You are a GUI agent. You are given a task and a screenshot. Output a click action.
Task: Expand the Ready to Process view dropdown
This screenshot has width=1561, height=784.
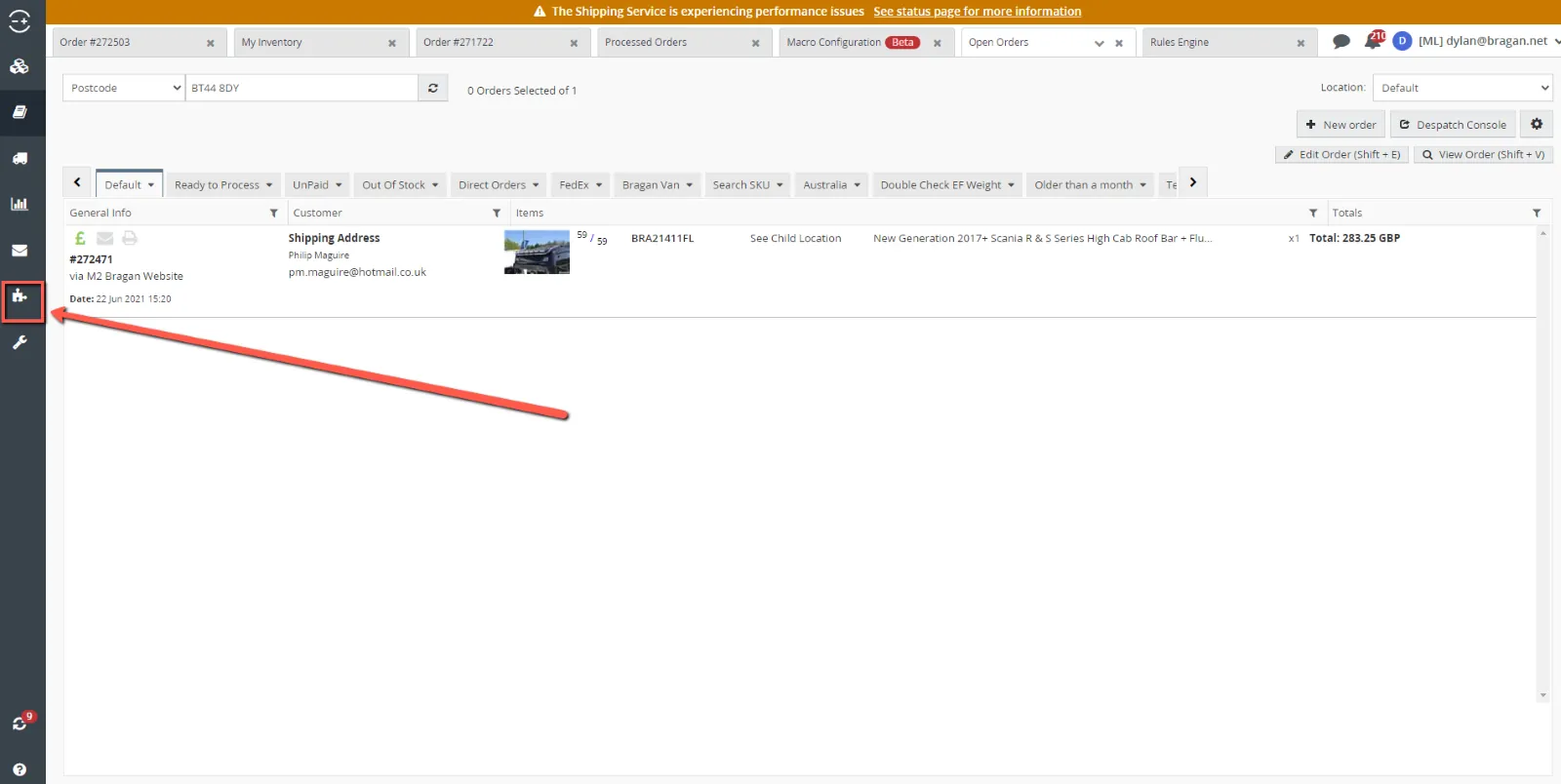pos(269,185)
